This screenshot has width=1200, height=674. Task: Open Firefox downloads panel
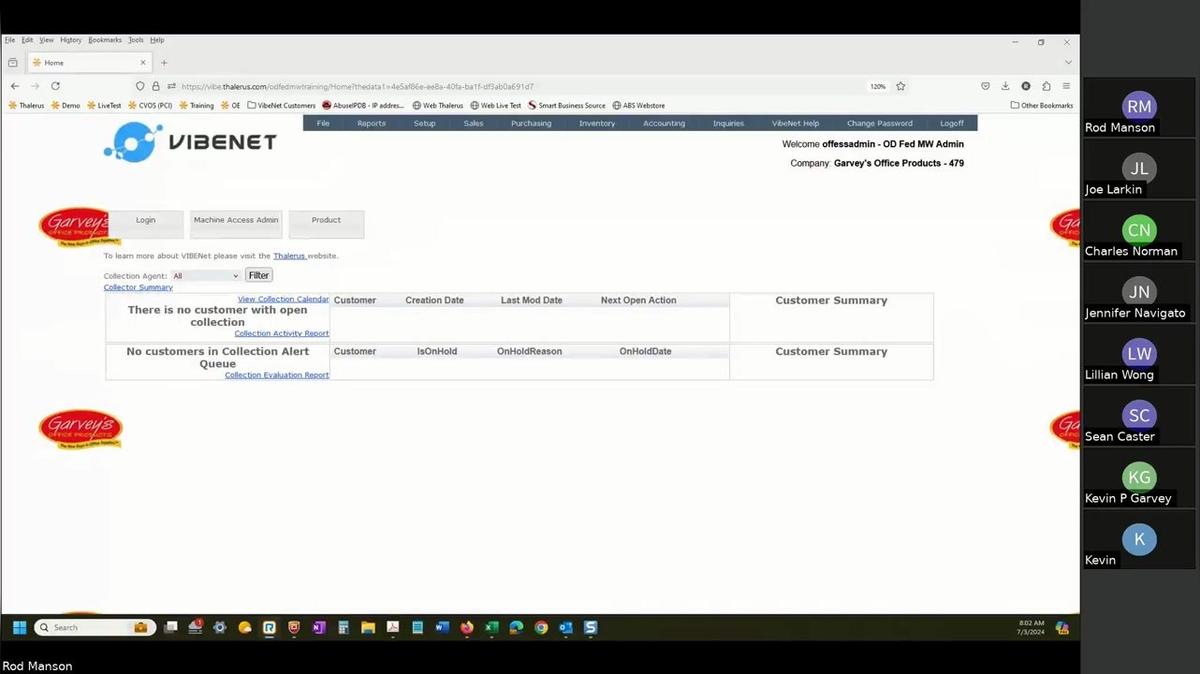[x=1005, y=86]
